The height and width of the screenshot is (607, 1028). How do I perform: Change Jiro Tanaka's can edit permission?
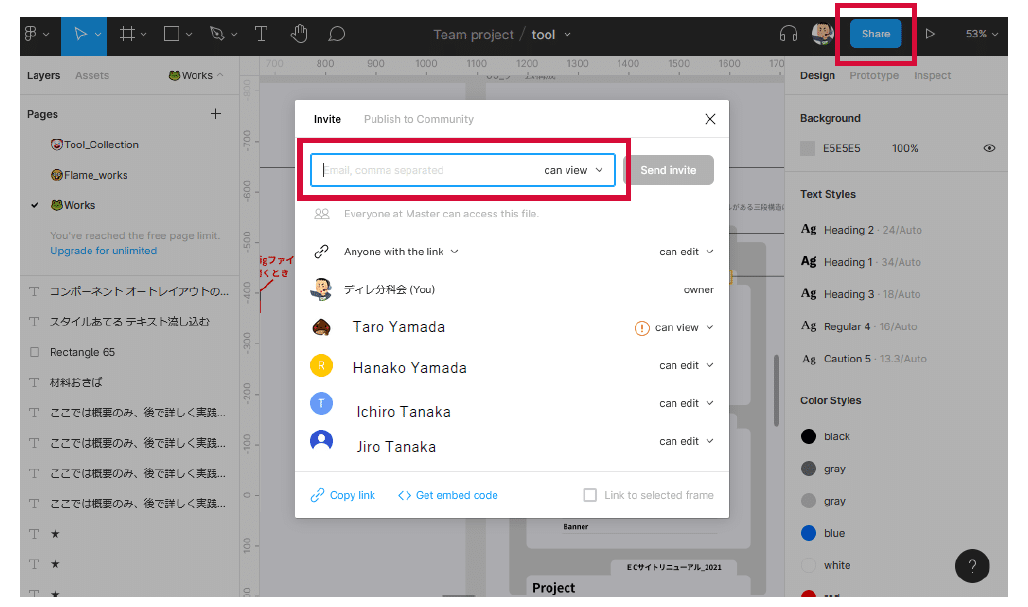[x=686, y=441]
